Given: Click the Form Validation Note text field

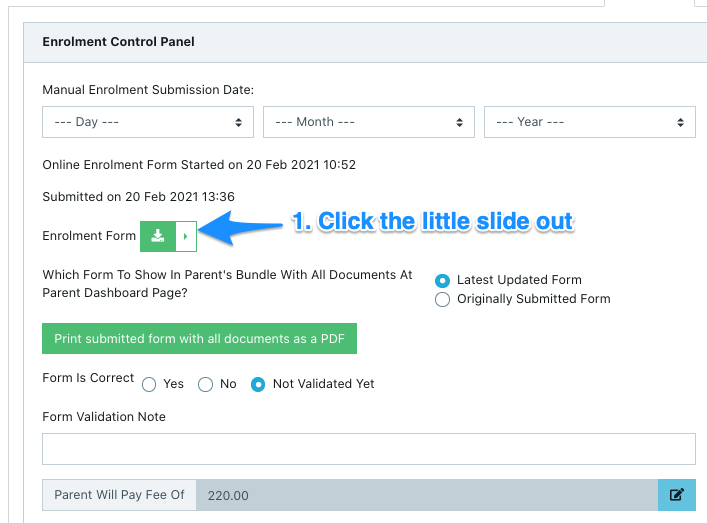Looking at the screenshot, I should click(x=368, y=449).
